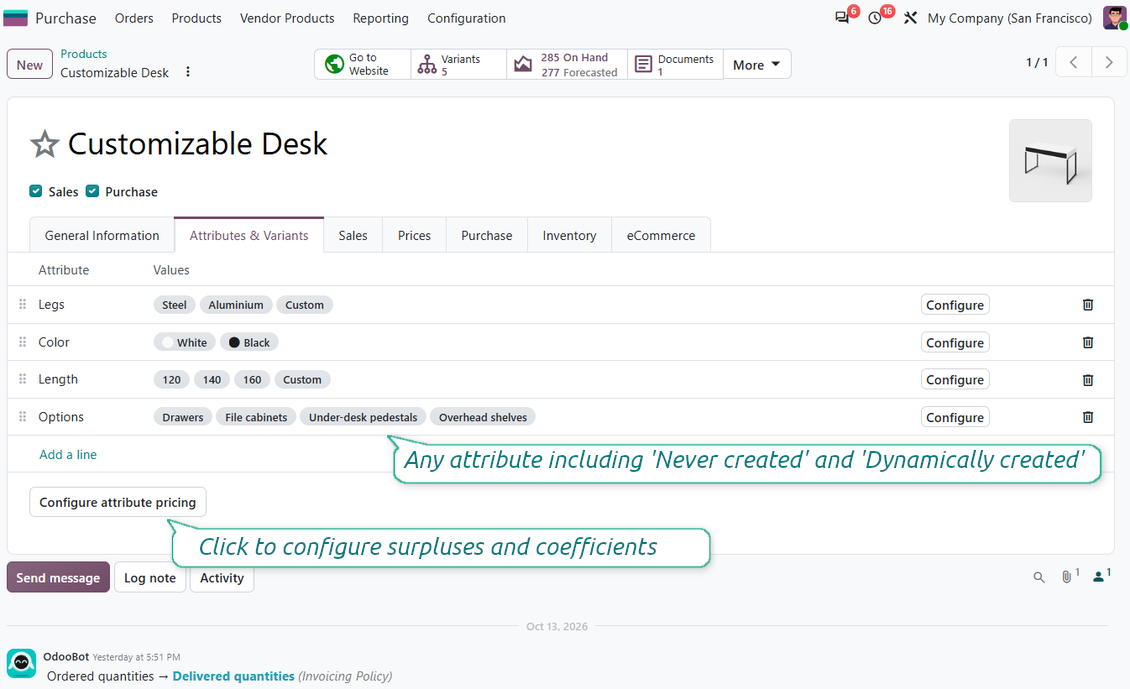1130x689 pixels.
Task: Open the Configuration menu
Action: tap(466, 18)
